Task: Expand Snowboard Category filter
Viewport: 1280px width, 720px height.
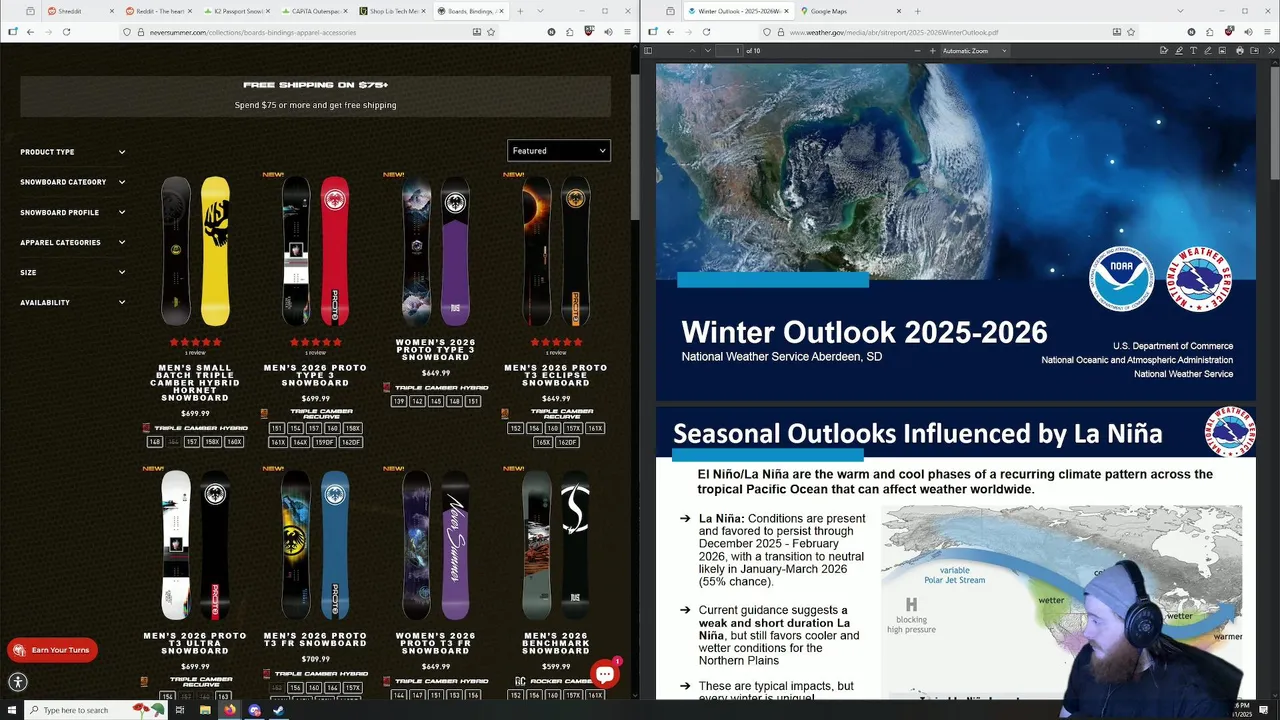Action: coord(73,182)
